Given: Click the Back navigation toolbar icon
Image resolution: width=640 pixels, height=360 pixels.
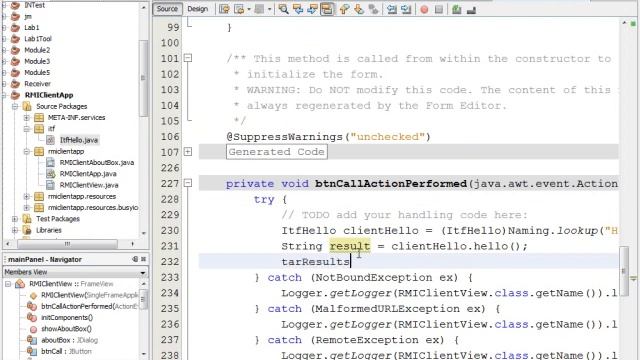Looking at the screenshot, I should 239,9.
